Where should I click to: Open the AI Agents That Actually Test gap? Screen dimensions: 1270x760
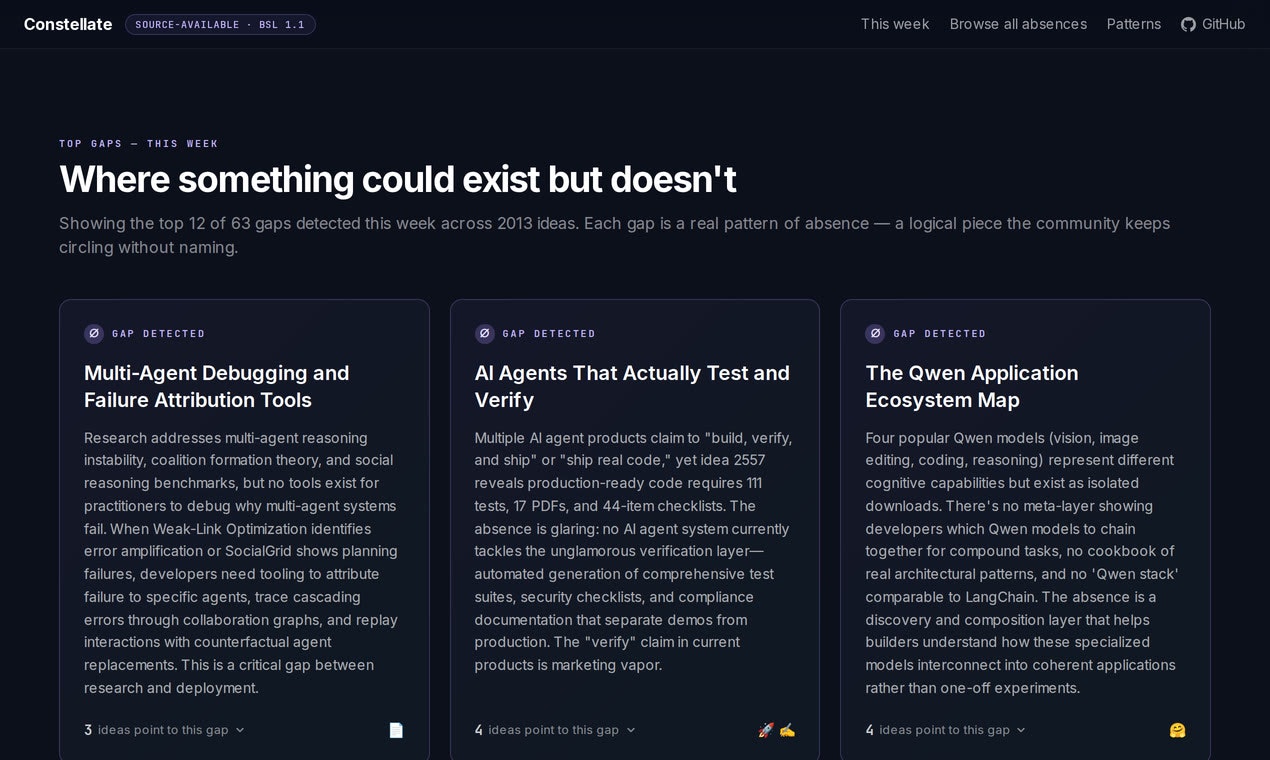632,386
